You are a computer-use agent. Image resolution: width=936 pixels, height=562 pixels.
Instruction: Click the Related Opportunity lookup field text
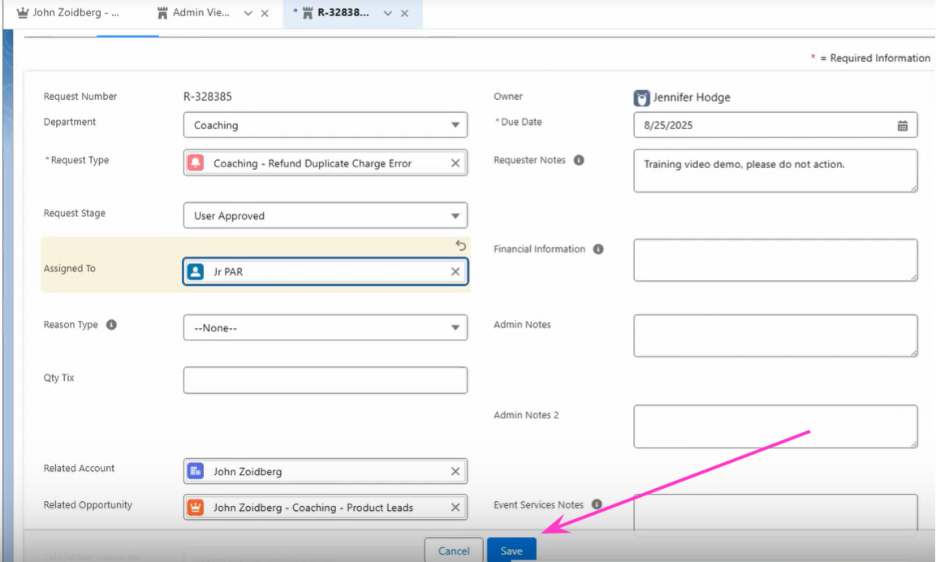coord(313,508)
